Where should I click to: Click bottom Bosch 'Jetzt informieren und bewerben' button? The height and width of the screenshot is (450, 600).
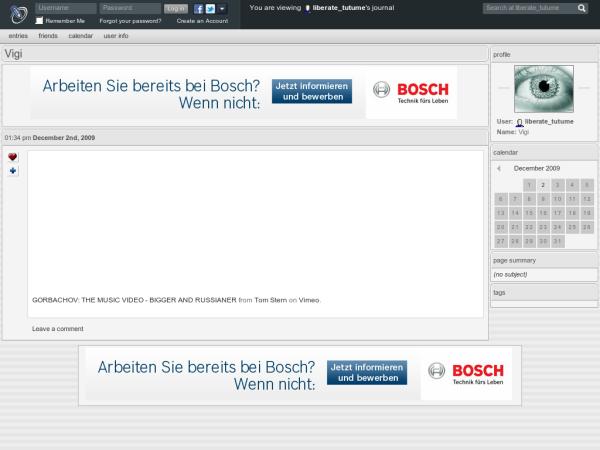[367, 373]
